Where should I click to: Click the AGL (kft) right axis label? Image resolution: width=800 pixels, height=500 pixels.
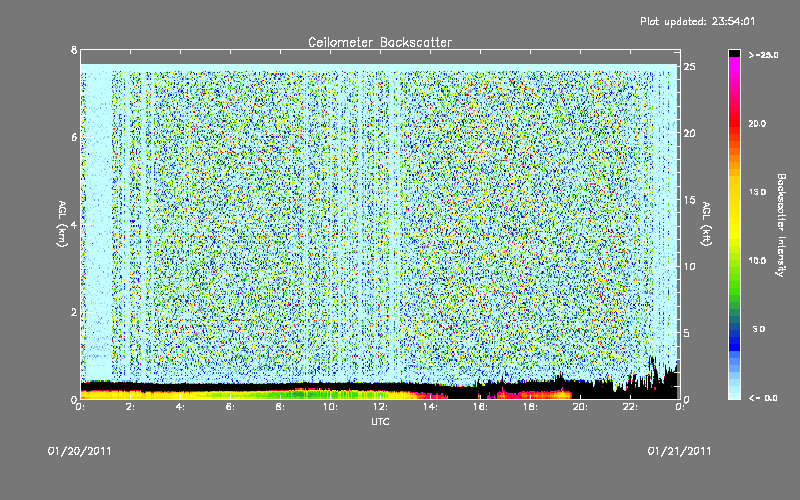tap(707, 223)
